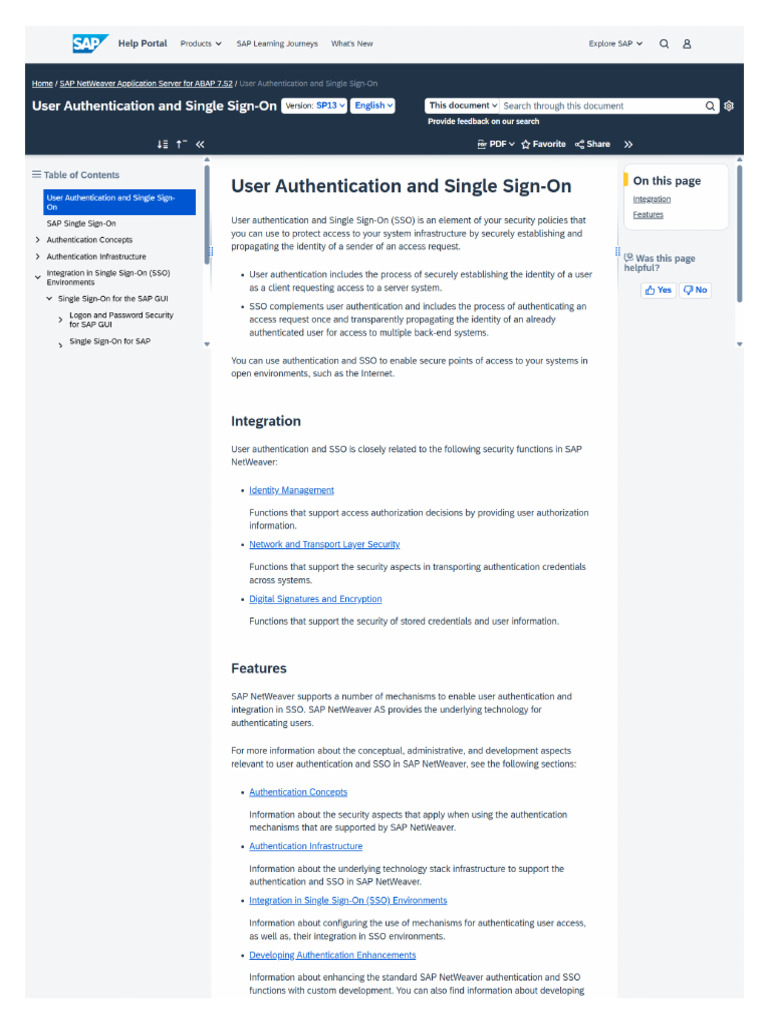Click the Features section heading

[x=259, y=669]
